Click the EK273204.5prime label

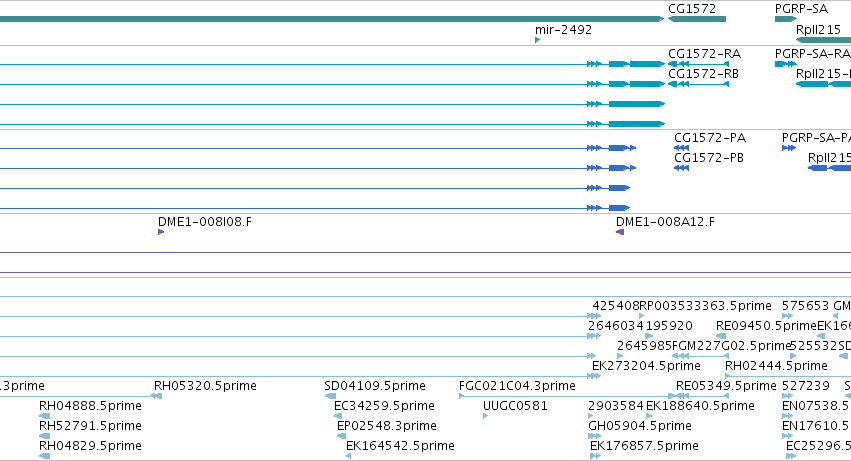click(646, 366)
